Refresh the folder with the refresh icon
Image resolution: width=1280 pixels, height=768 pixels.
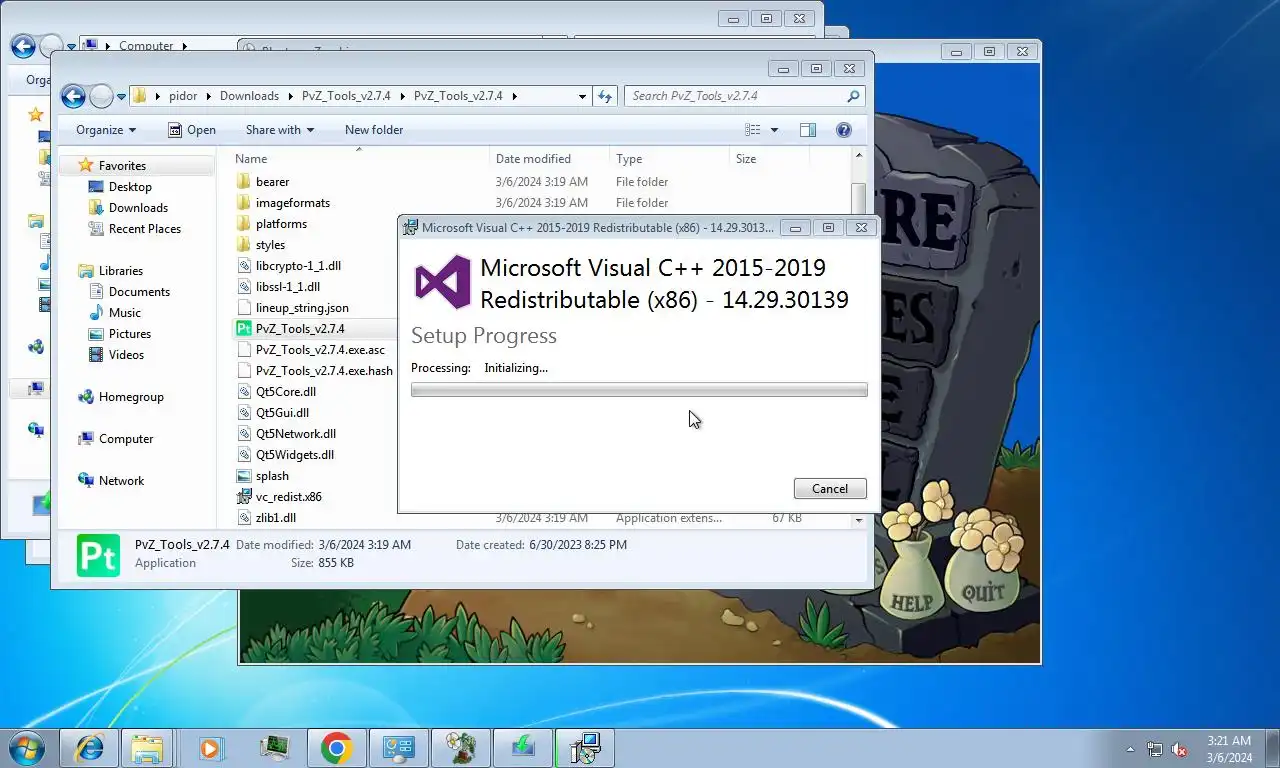(604, 96)
